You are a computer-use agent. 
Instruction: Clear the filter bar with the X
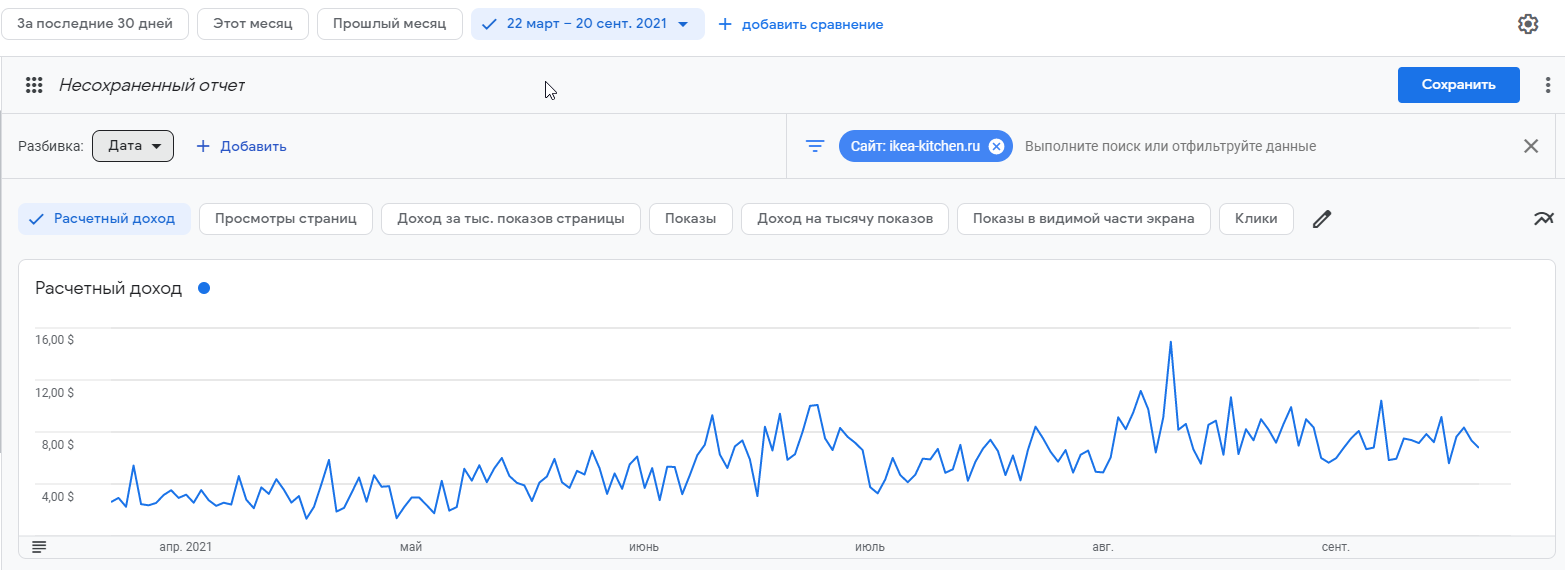point(1531,146)
